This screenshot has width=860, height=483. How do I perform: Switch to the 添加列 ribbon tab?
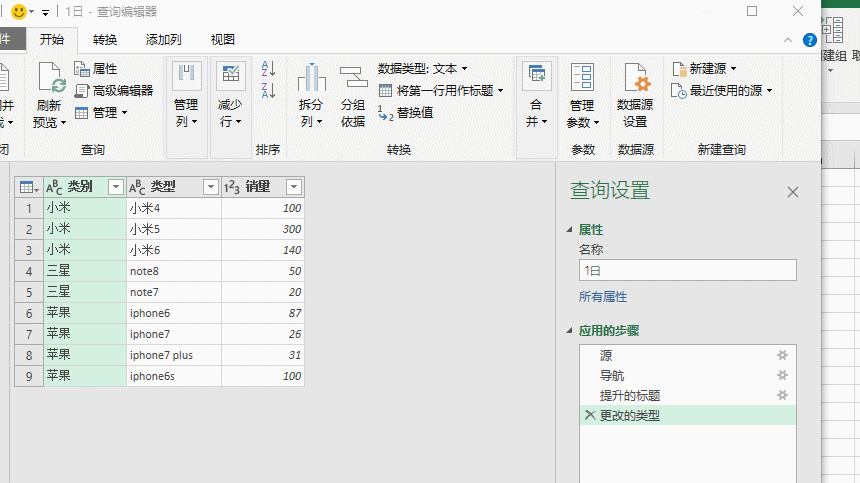click(163, 39)
